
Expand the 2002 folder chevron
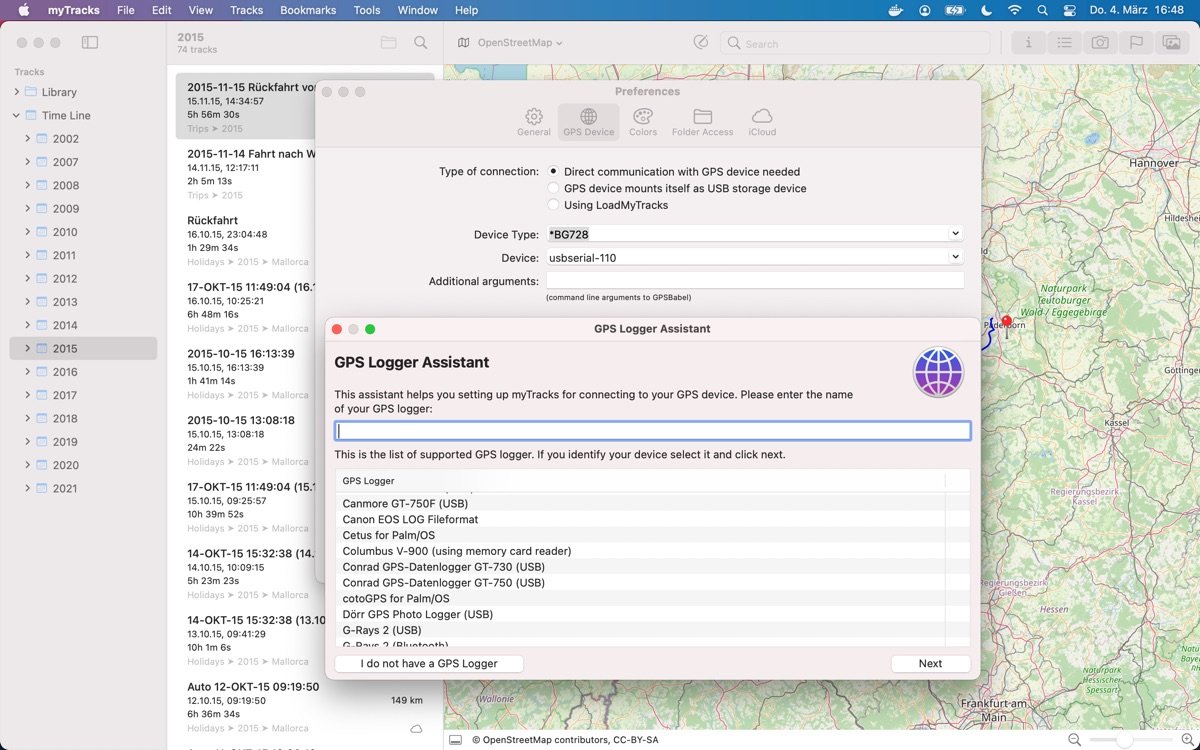point(28,139)
